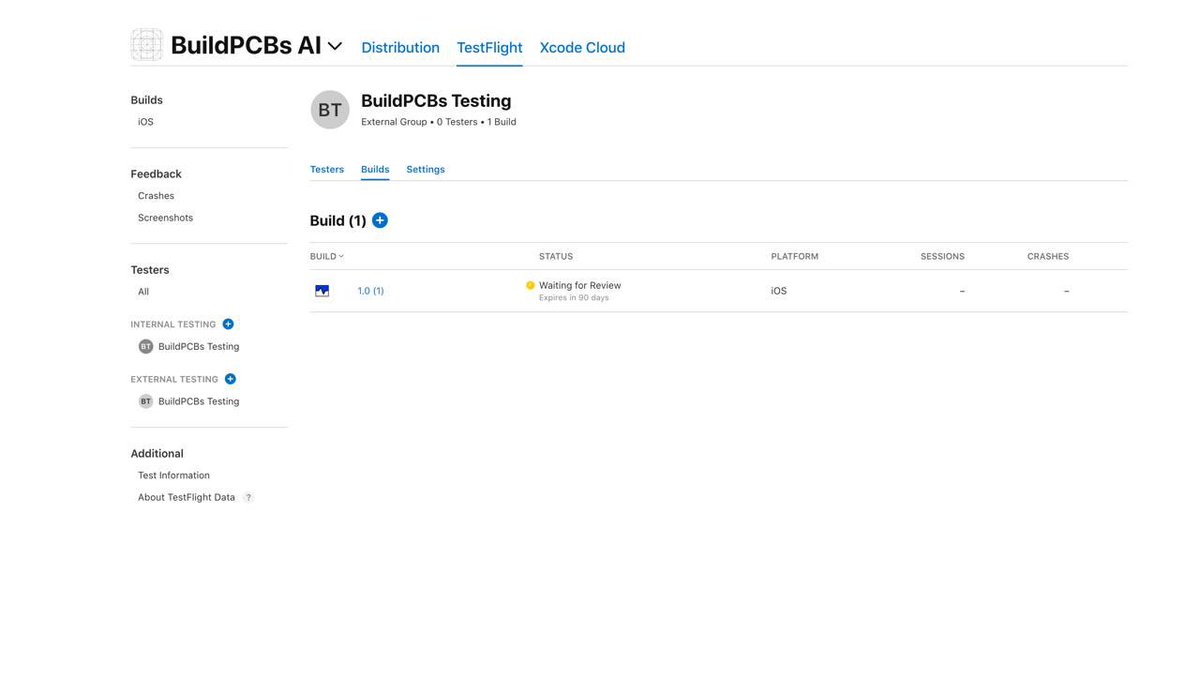Image resolution: width=1200 pixels, height=679 pixels.
Task: Show All testers in sidebar
Action: click(143, 292)
